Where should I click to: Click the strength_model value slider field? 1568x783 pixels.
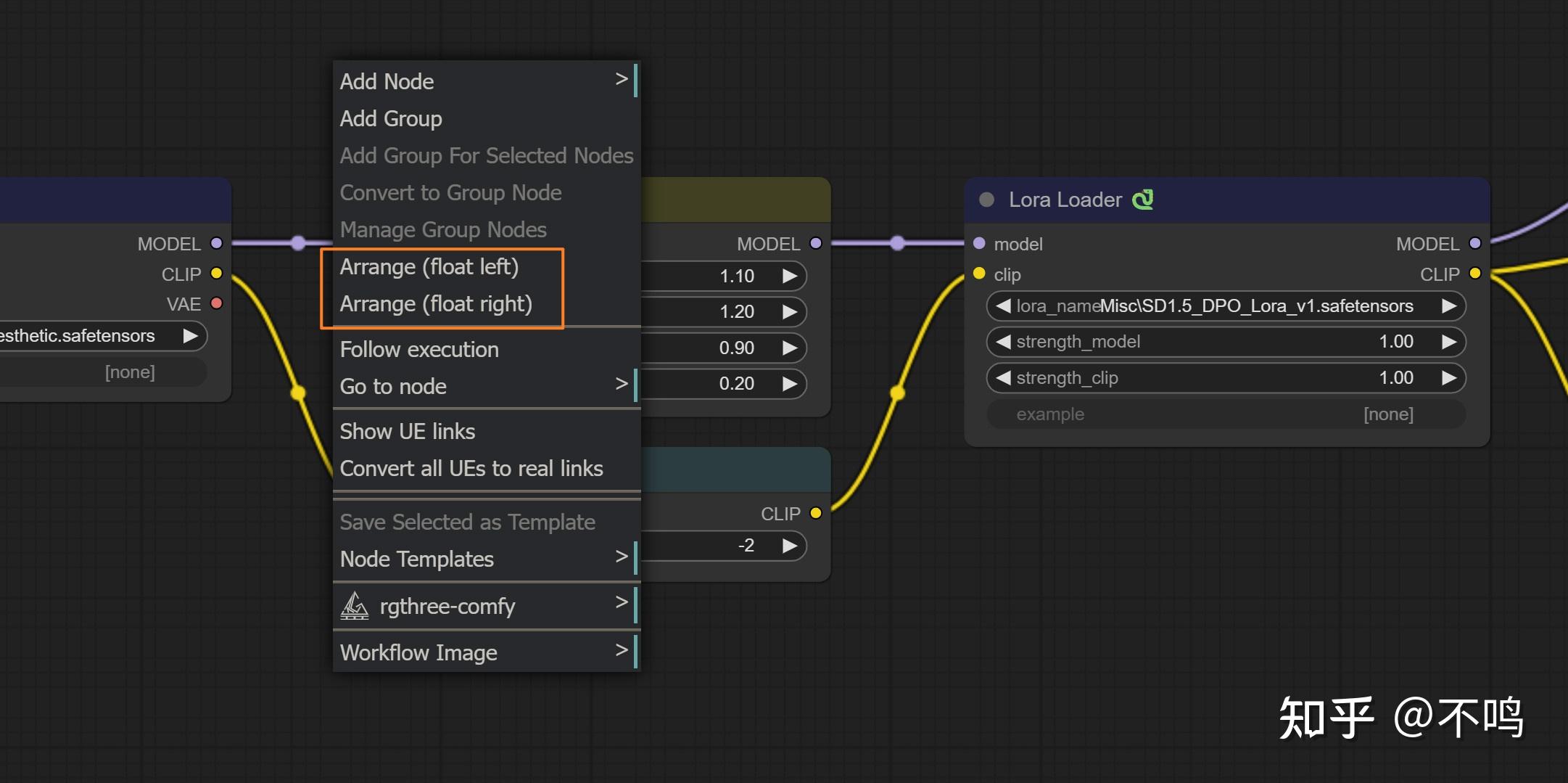coord(1226,342)
